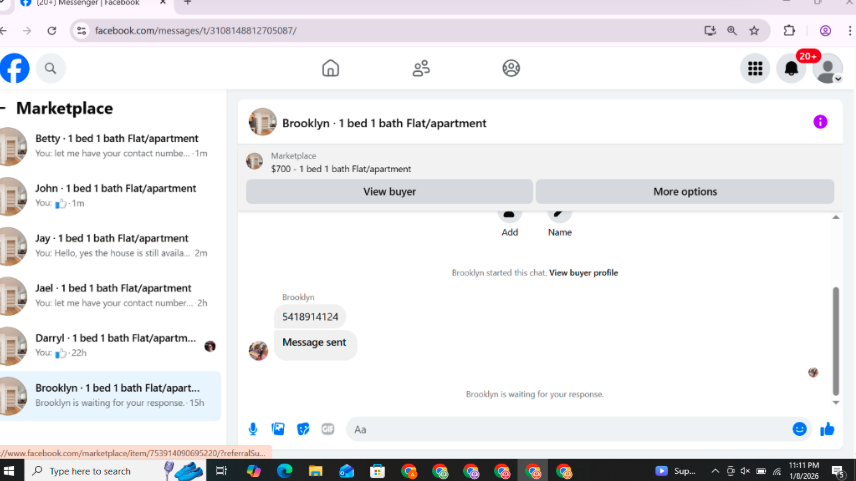The image size is (856, 481).
Task: Open the emoji picker smiley icon
Action: tap(799, 429)
